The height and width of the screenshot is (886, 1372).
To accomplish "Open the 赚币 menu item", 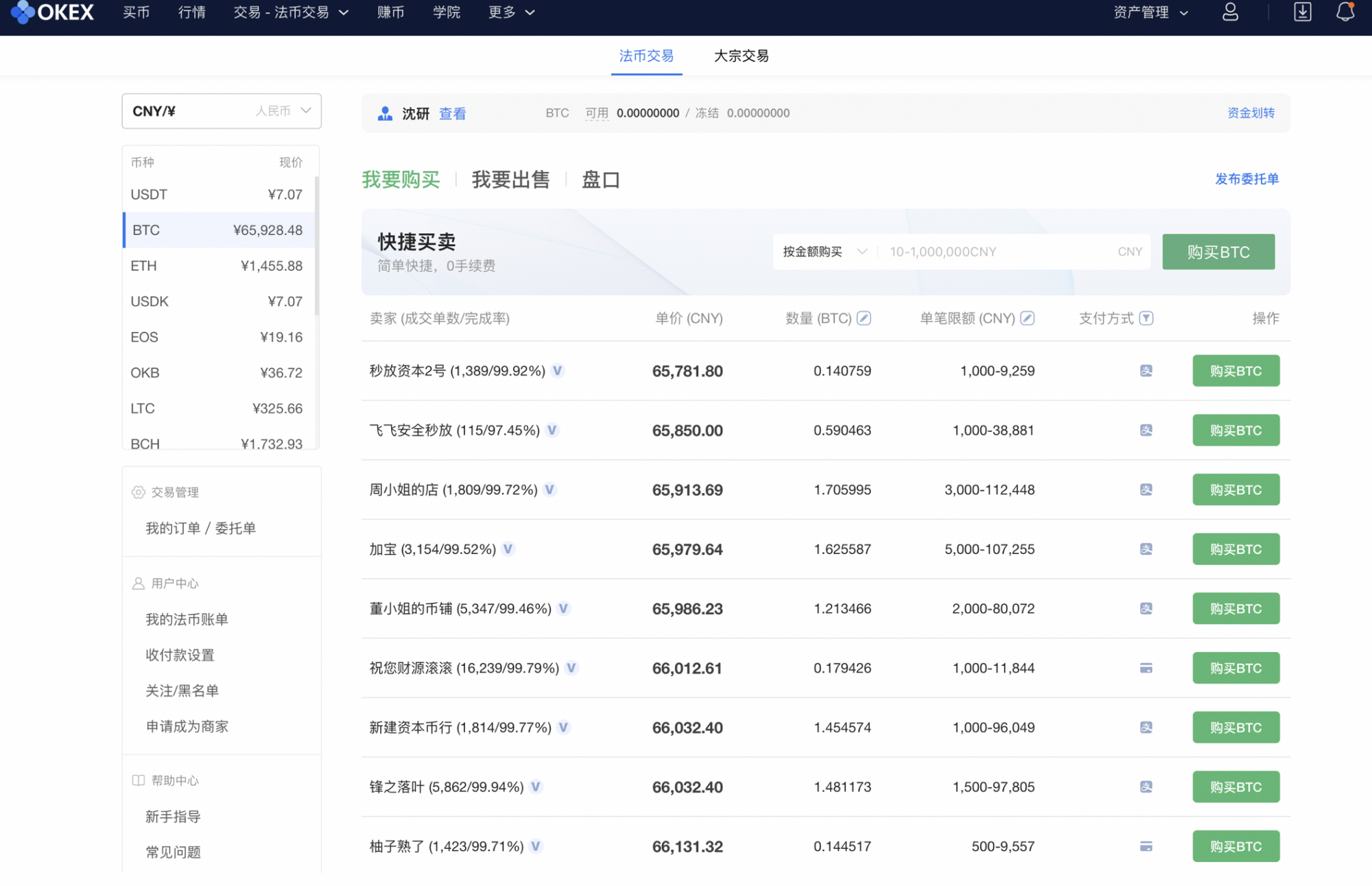I will (x=391, y=12).
